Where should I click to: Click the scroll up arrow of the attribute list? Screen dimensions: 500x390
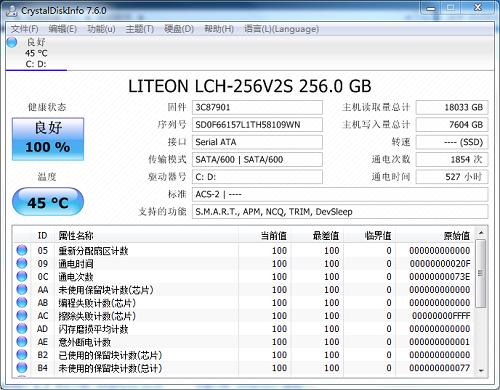coord(481,233)
